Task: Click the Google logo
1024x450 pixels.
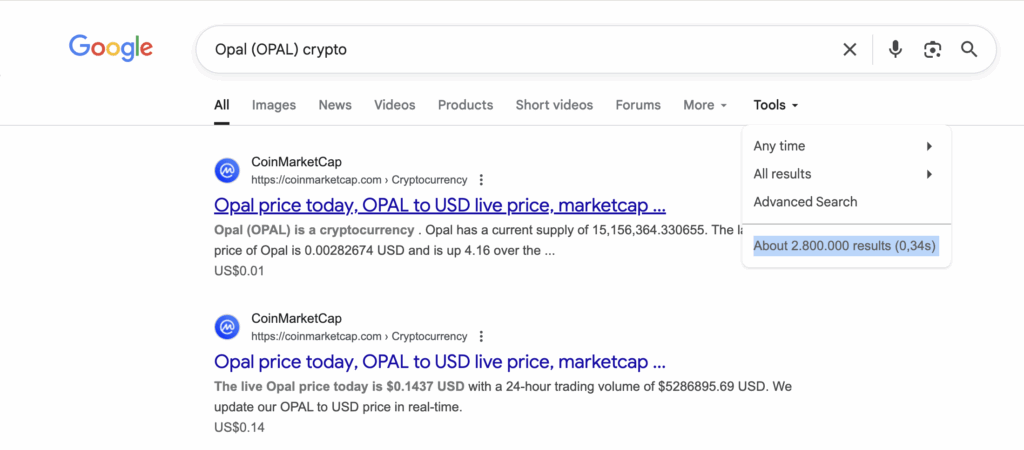Action: click(x=110, y=47)
